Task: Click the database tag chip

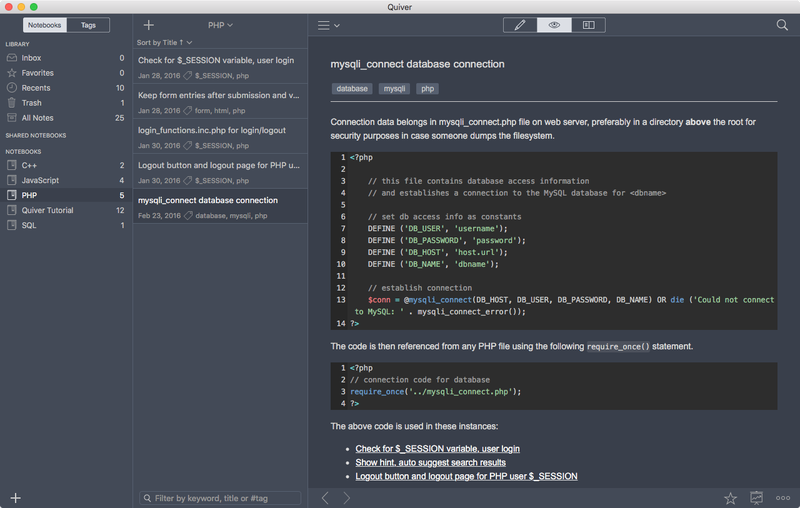Action: (x=352, y=89)
